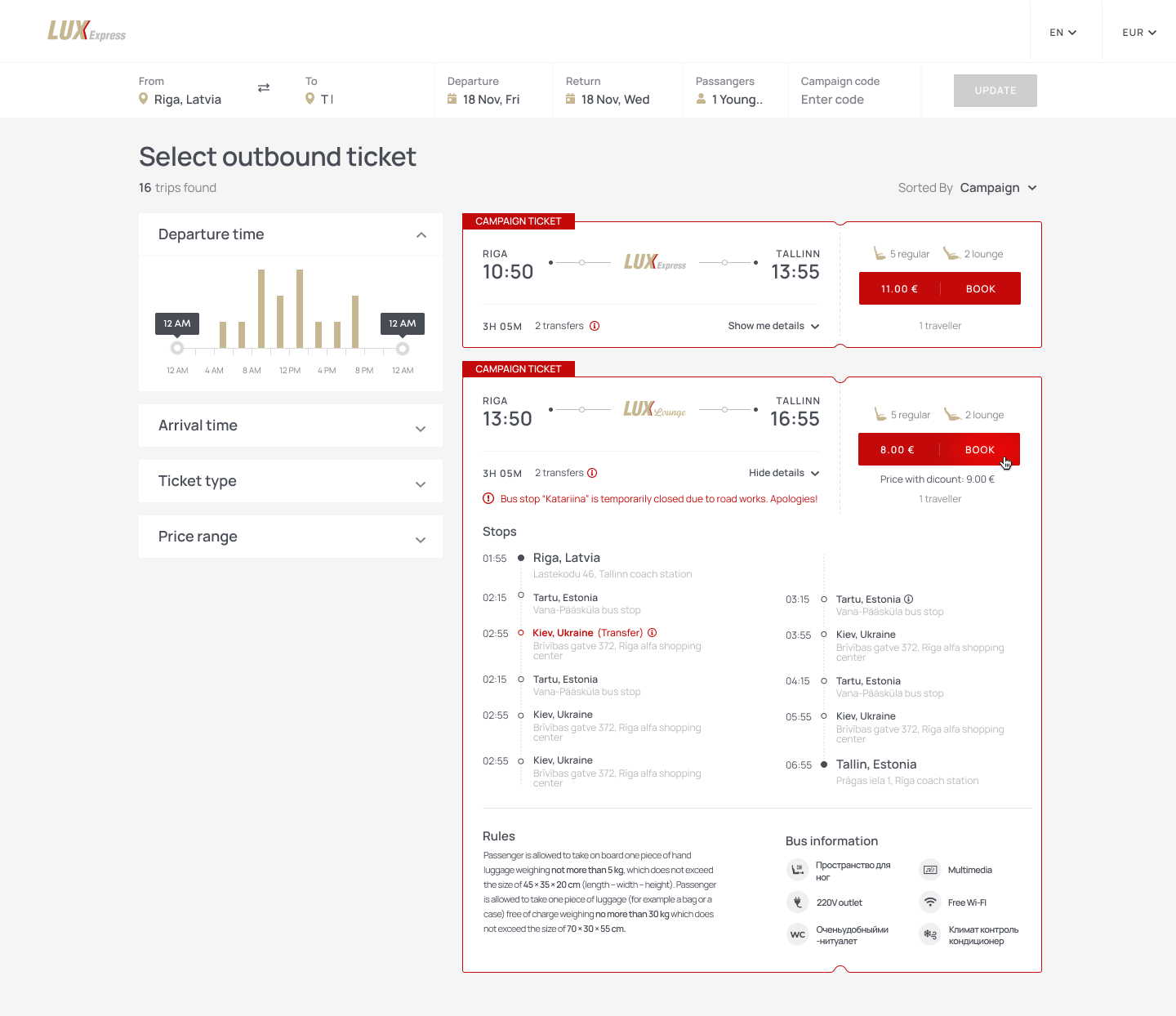Expand the Price range filter
Image resolution: width=1176 pixels, height=1016 pixels.
[x=421, y=540]
